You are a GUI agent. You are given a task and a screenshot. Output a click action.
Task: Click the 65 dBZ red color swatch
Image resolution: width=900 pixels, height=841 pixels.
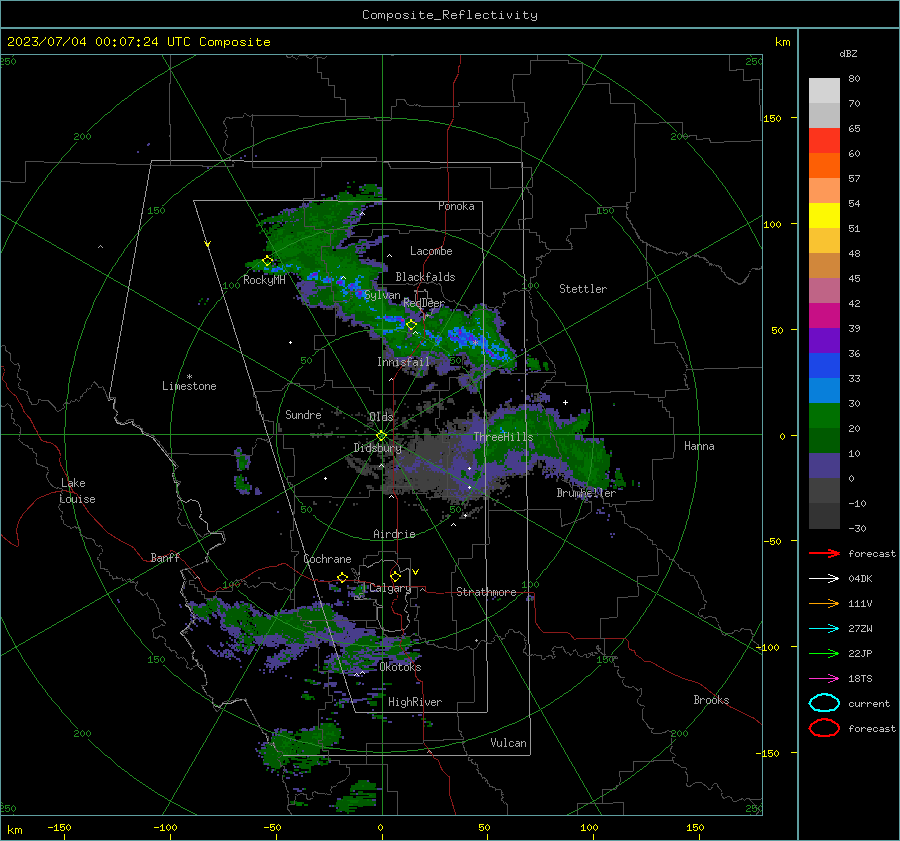point(824,140)
